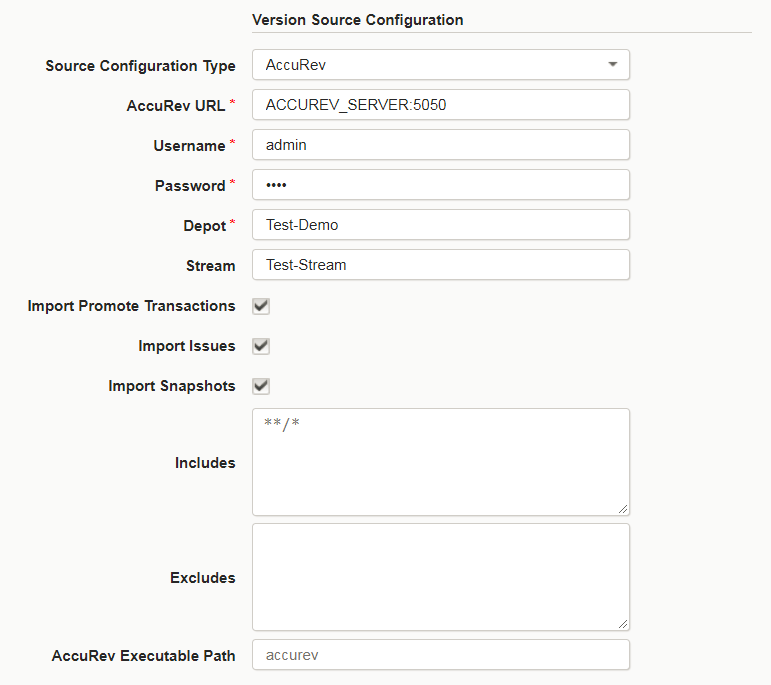Screen dimensions: 771x685
Task: Select the Depot field with Test-Demo
Action: [440, 225]
